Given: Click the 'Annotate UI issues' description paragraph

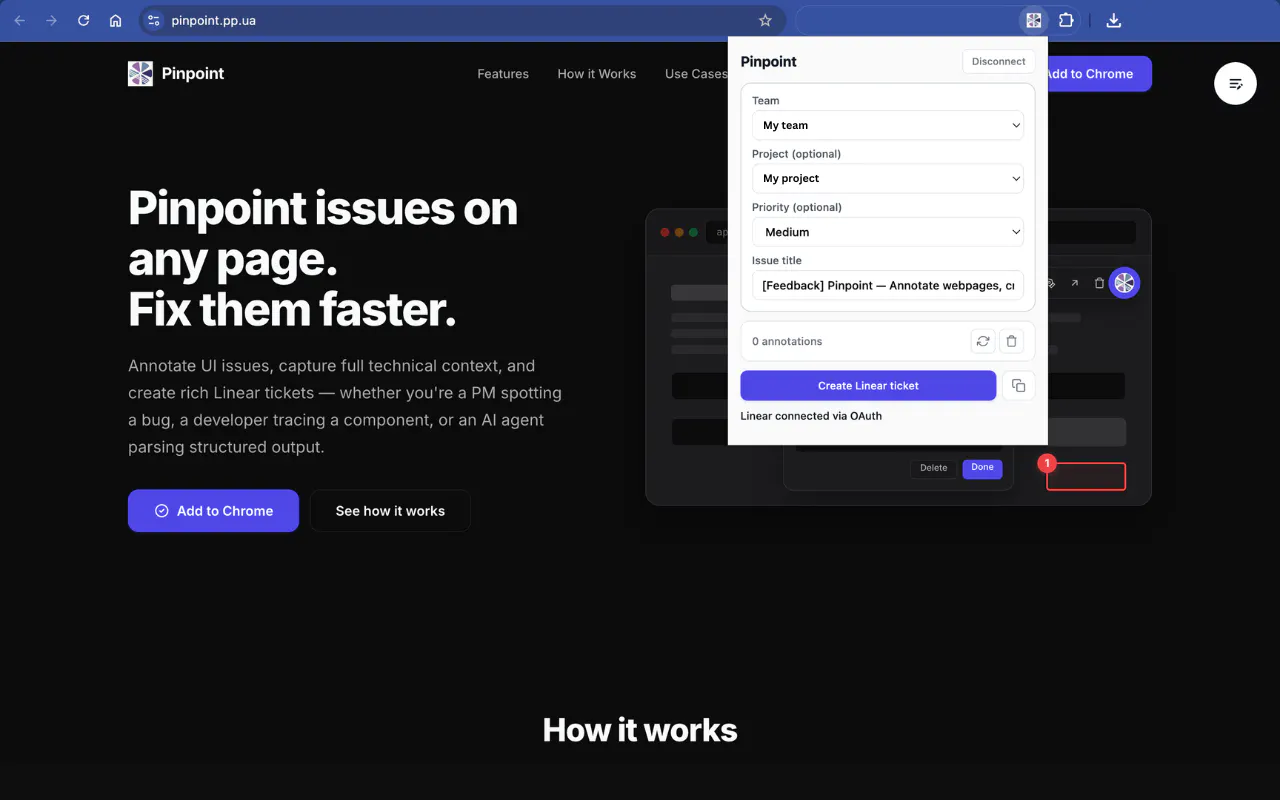Looking at the screenshot, I should (345, 406).
